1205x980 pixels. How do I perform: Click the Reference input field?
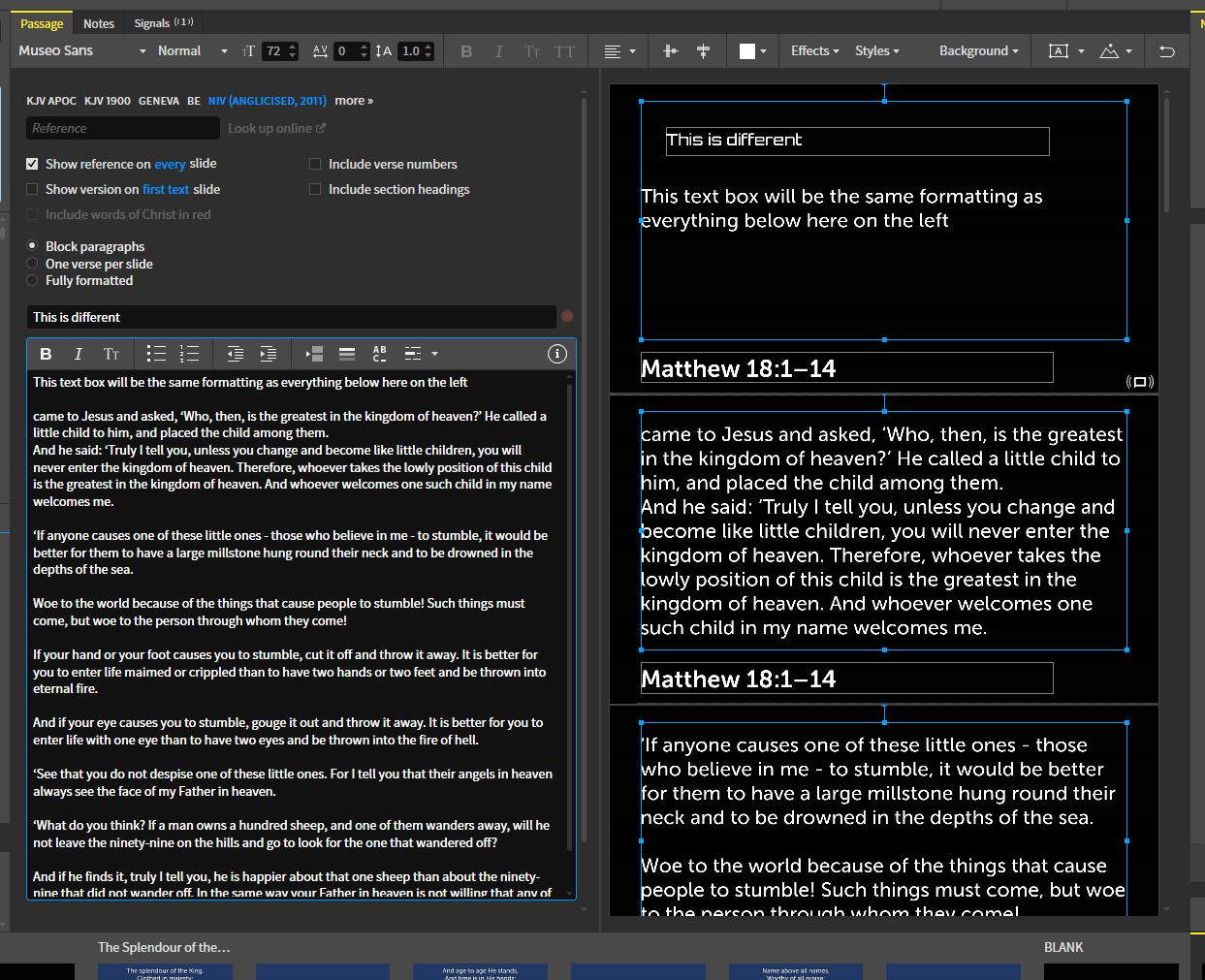(x=123, y=128)
